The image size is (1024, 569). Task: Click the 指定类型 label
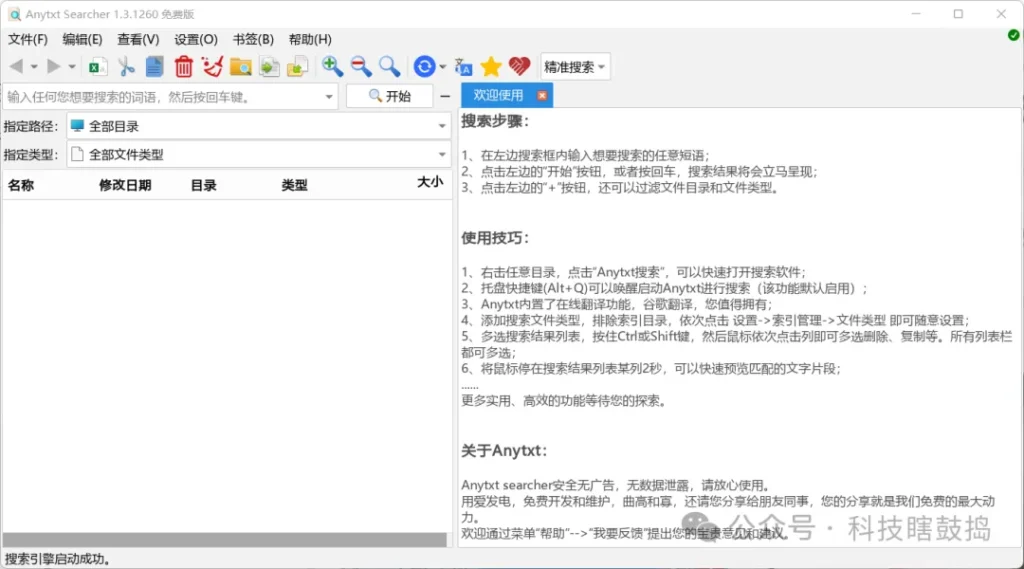click(x=31, y=155)
